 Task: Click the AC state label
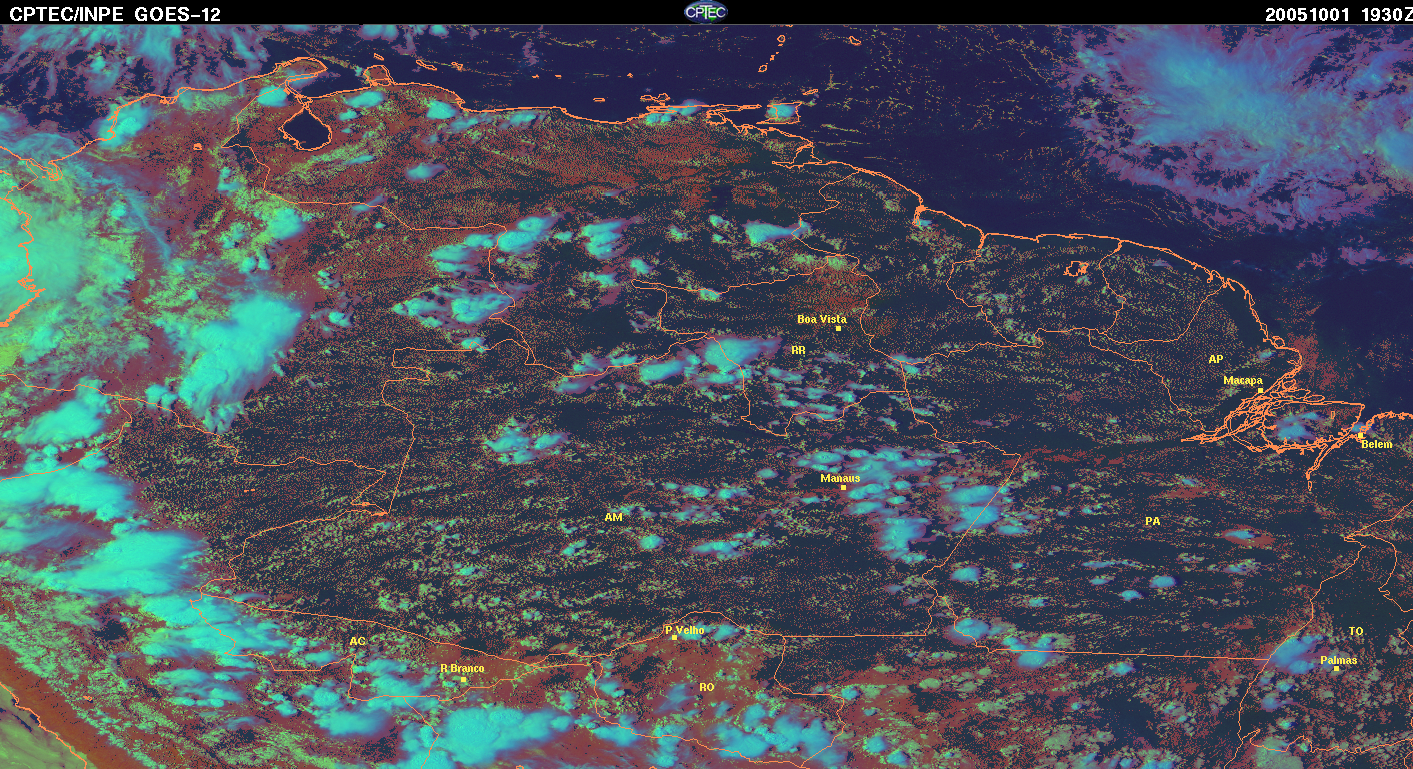coord(357,641)
